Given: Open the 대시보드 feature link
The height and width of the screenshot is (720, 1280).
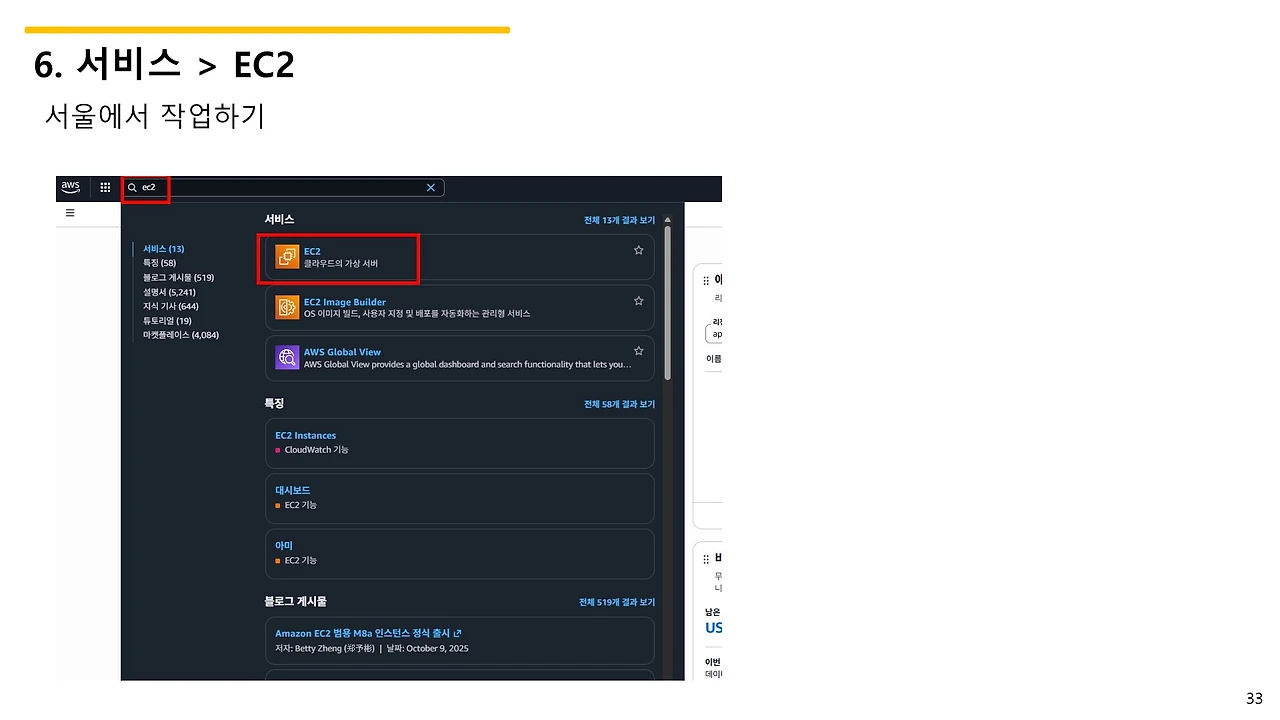Looking at the screenshot, I should point(293,490).
